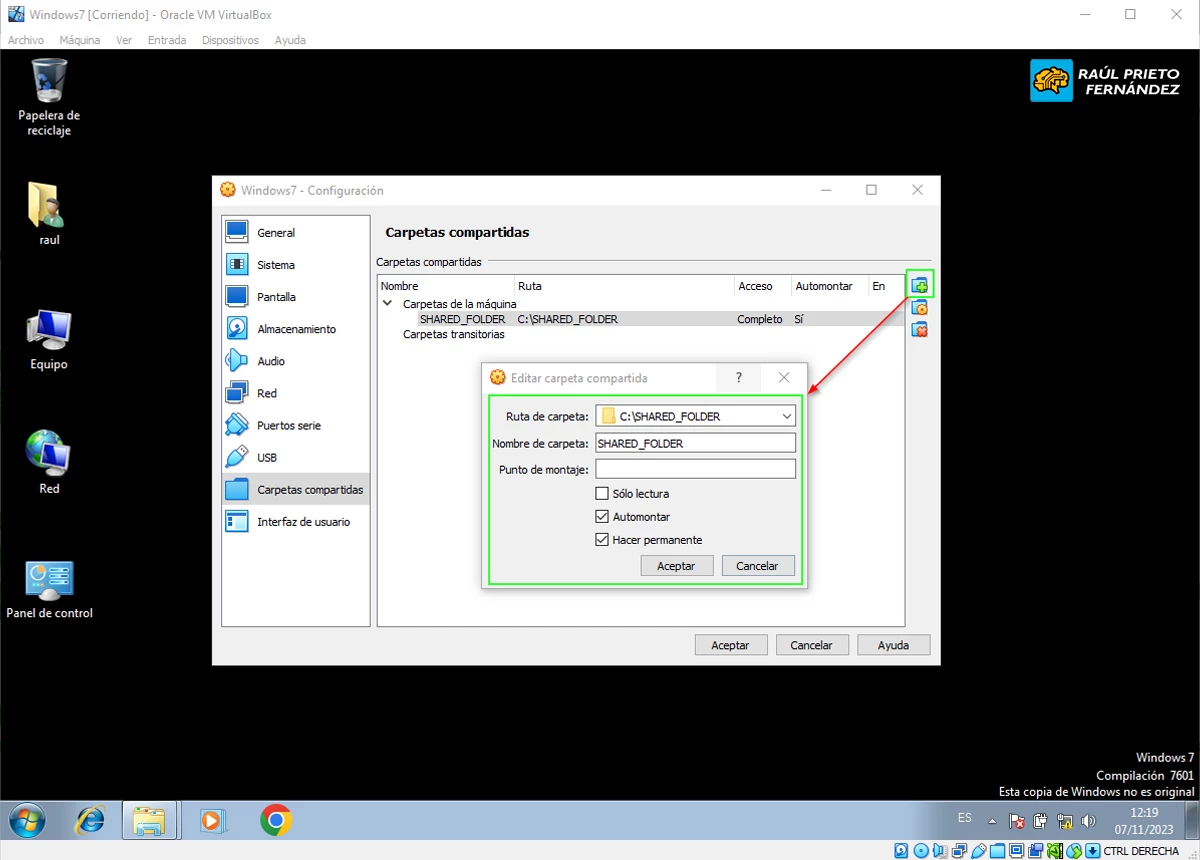Enable the Sólo lectura checkbox
Image resolution: width=1200 pixels, height=860 pixels.
602,493
